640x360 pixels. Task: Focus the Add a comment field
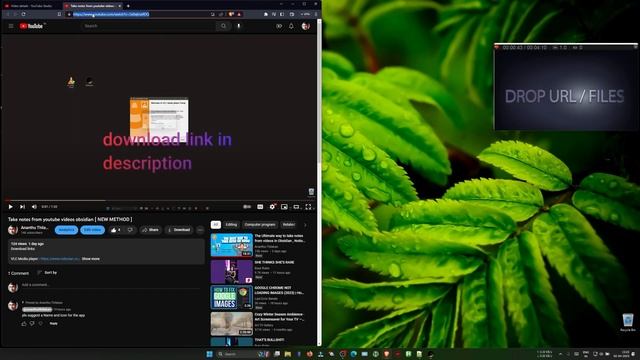click(110, 285)
